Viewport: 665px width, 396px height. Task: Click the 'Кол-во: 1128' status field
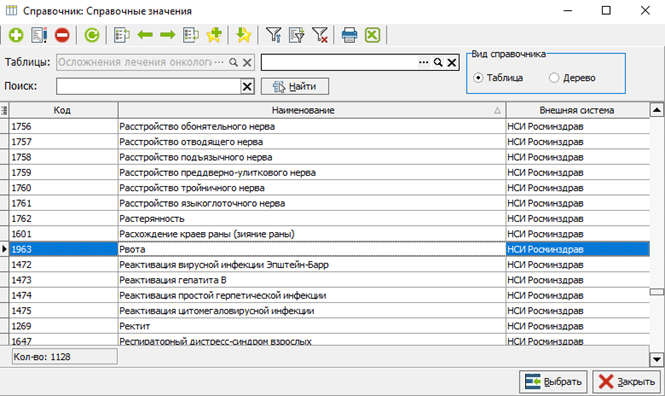click(x=64, y=357)
